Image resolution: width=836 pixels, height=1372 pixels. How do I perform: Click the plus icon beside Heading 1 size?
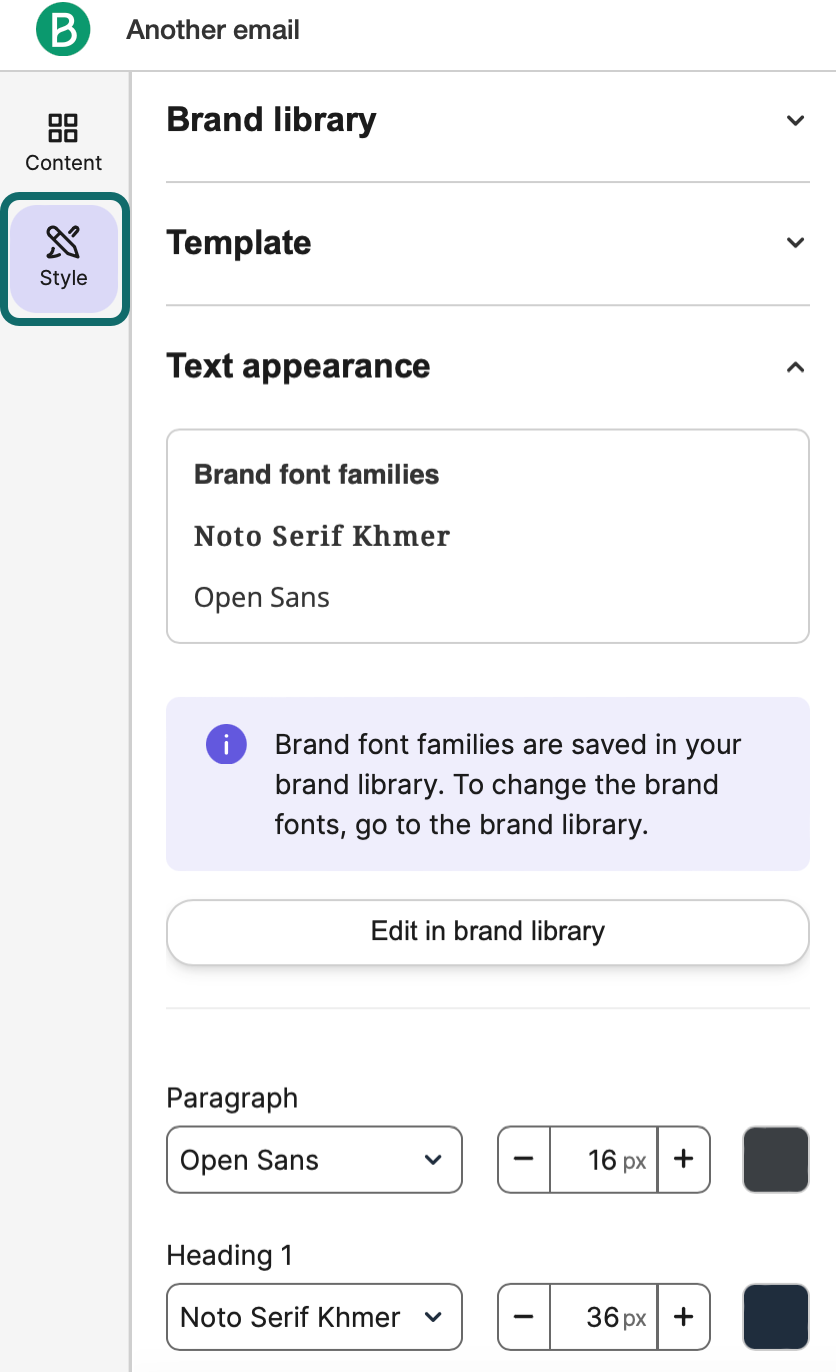[683, 1317]
